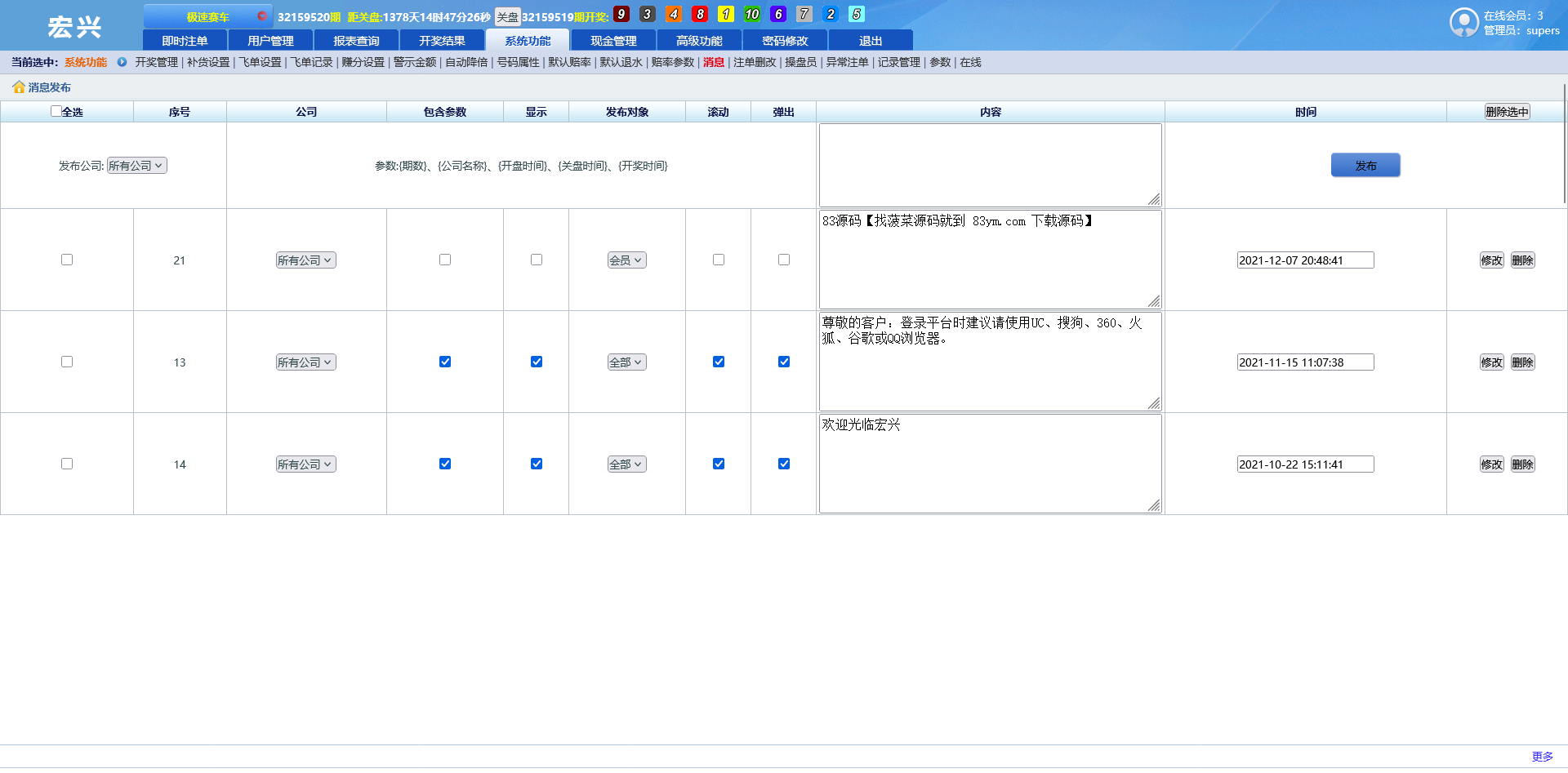Open 全部 audience dropdown for message 13
This screenshot has height=773, width=1568.
627,362
